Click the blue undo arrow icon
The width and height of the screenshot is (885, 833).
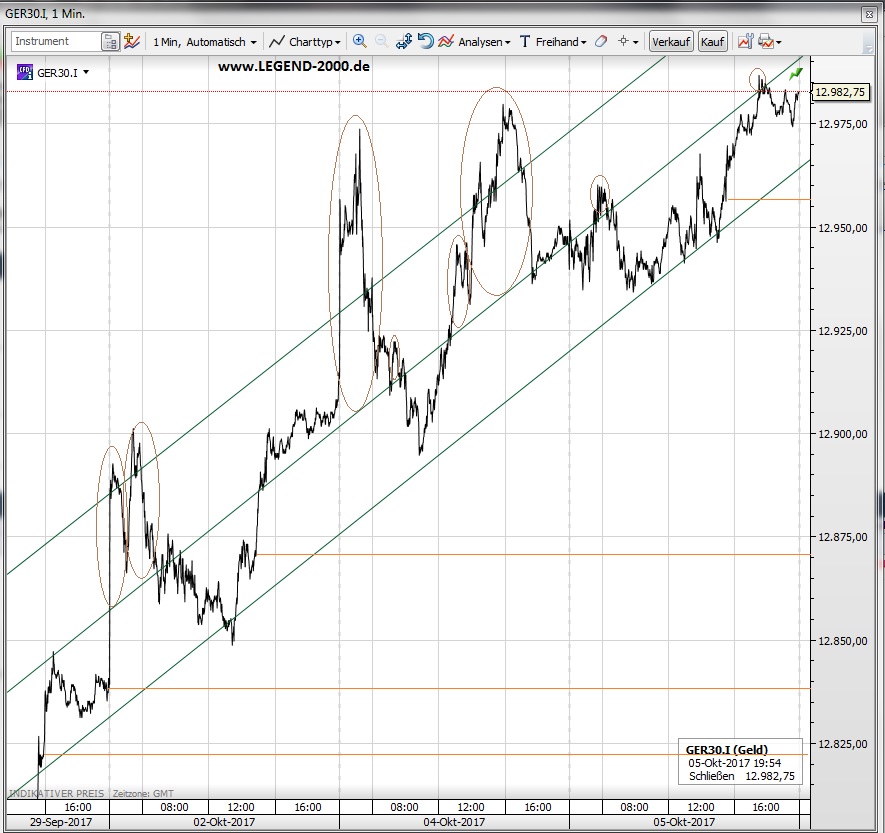pyautogui.click(x=425, y=42)
